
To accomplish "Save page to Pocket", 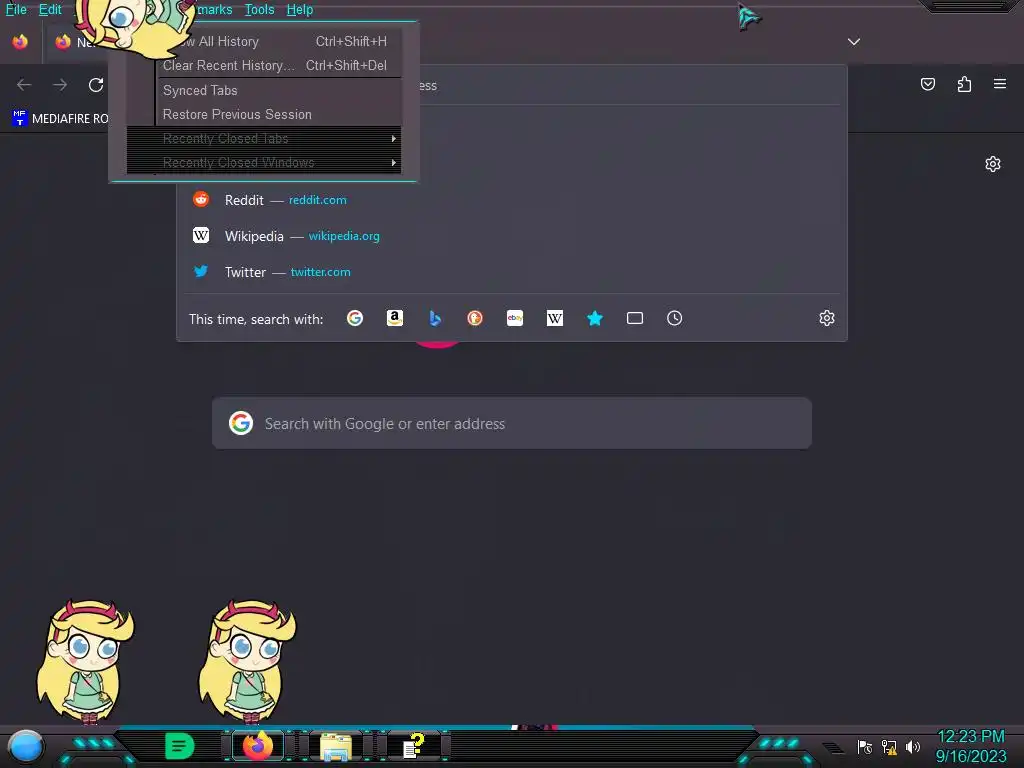I will click(927, 84).
